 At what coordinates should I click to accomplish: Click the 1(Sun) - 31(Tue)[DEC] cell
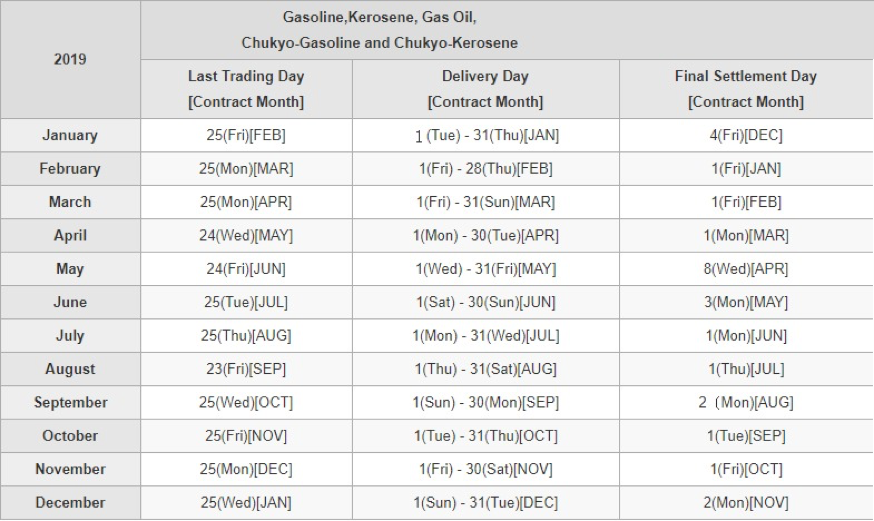pos(485,503)
